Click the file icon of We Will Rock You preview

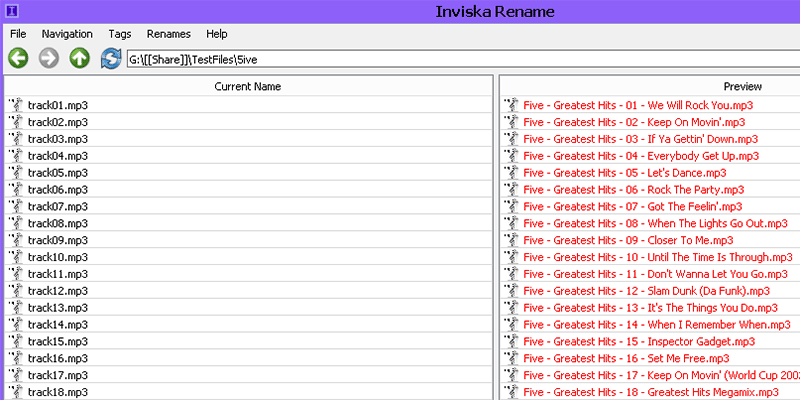click(512, 105)
